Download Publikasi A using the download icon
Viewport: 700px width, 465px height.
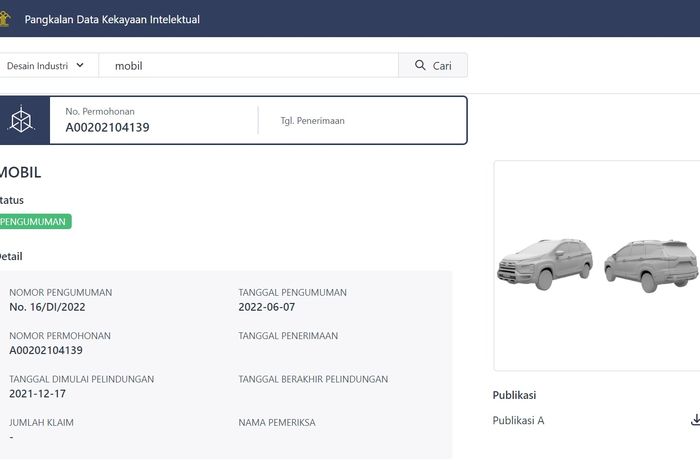tap(695, 420)
